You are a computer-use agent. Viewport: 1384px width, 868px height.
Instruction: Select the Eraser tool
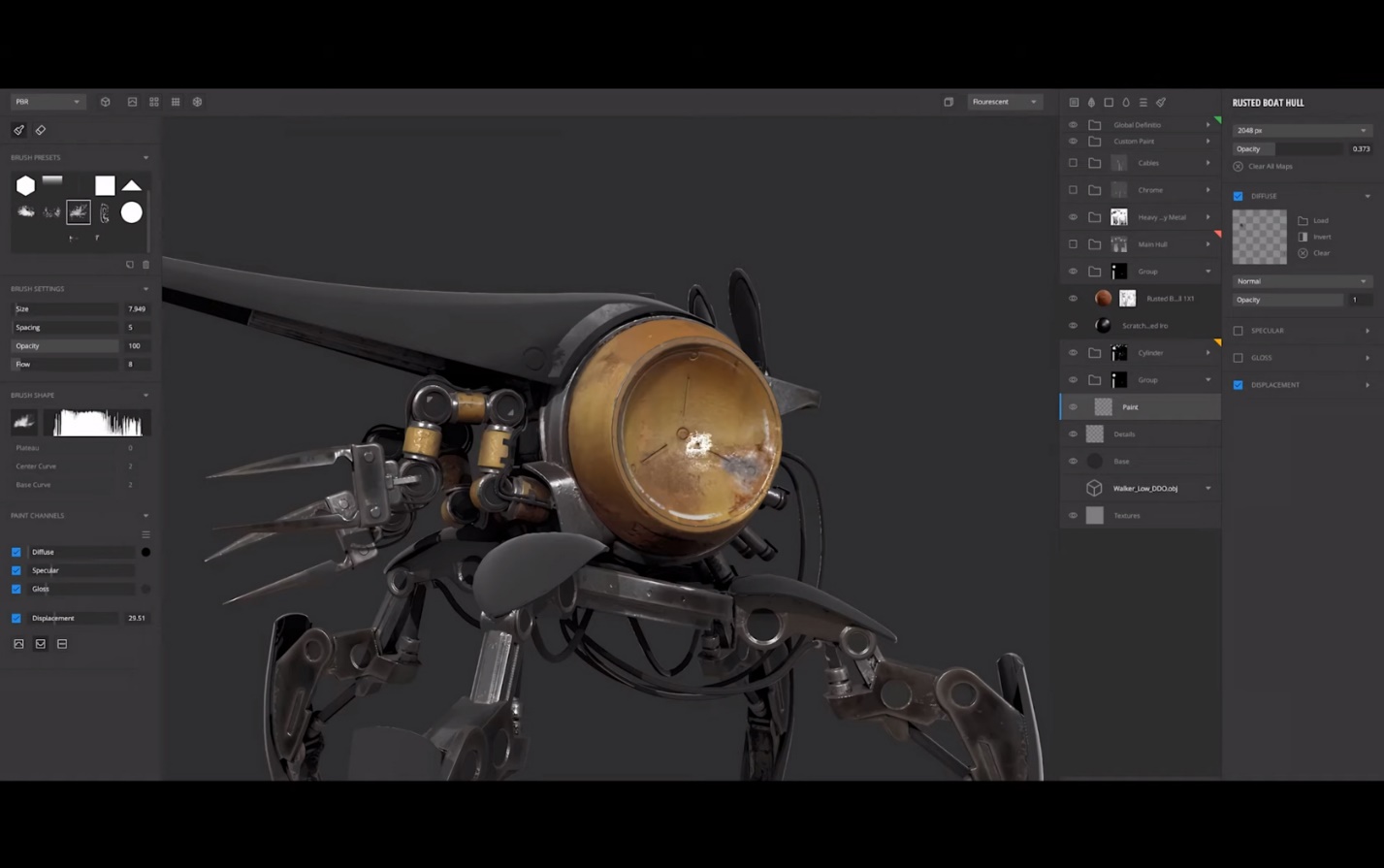click(40, 129)
